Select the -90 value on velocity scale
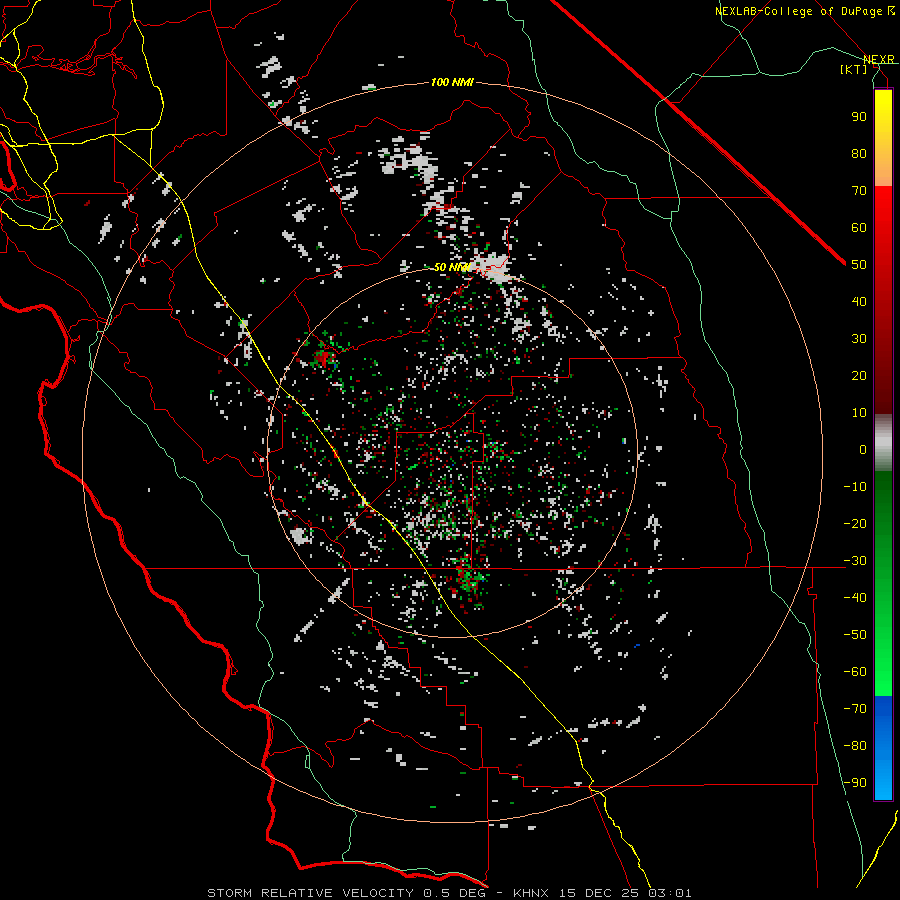The image size is (900, 900). pos(855,783)
